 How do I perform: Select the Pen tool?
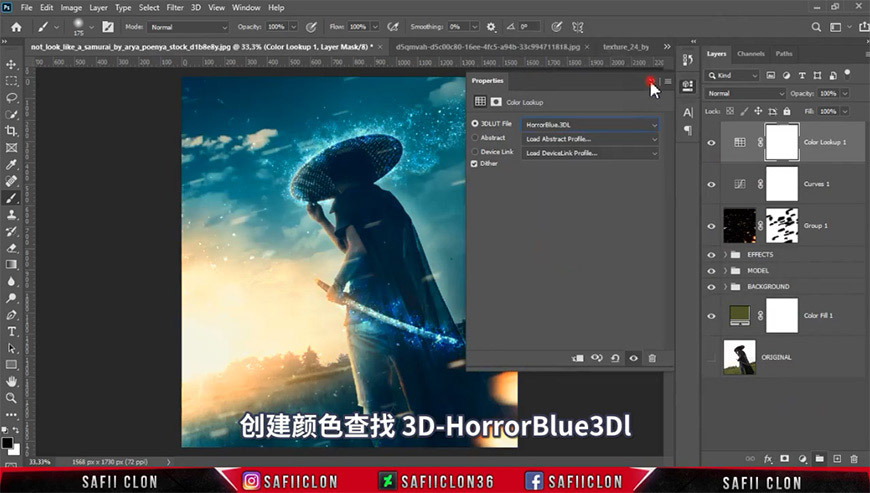[11, 314]
